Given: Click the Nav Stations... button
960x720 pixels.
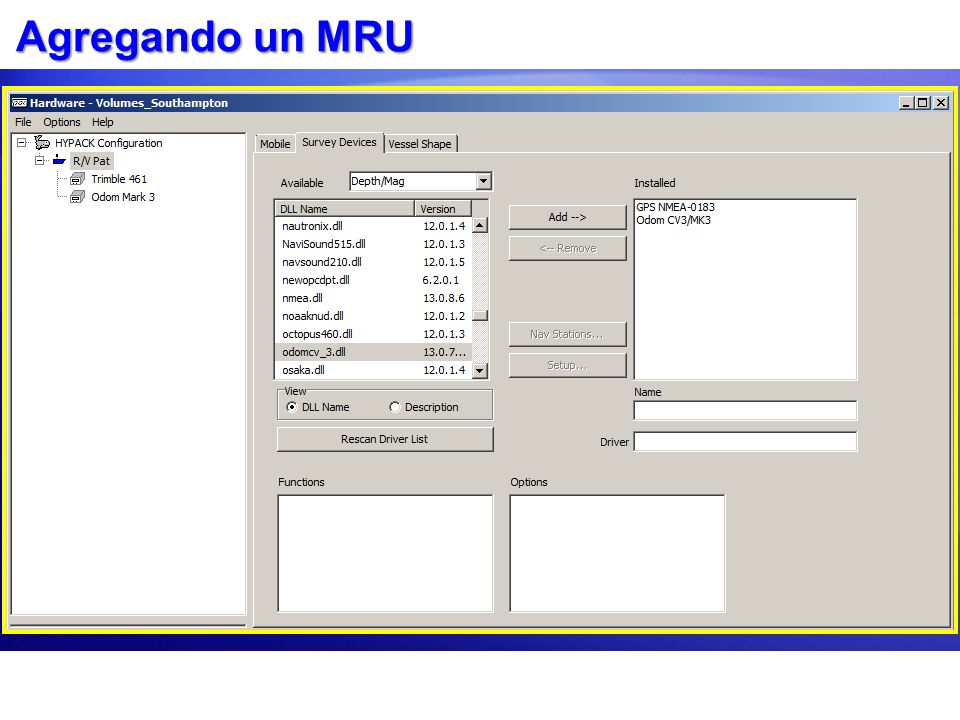Looking at the screenshot, I should [x=568, y=334].
